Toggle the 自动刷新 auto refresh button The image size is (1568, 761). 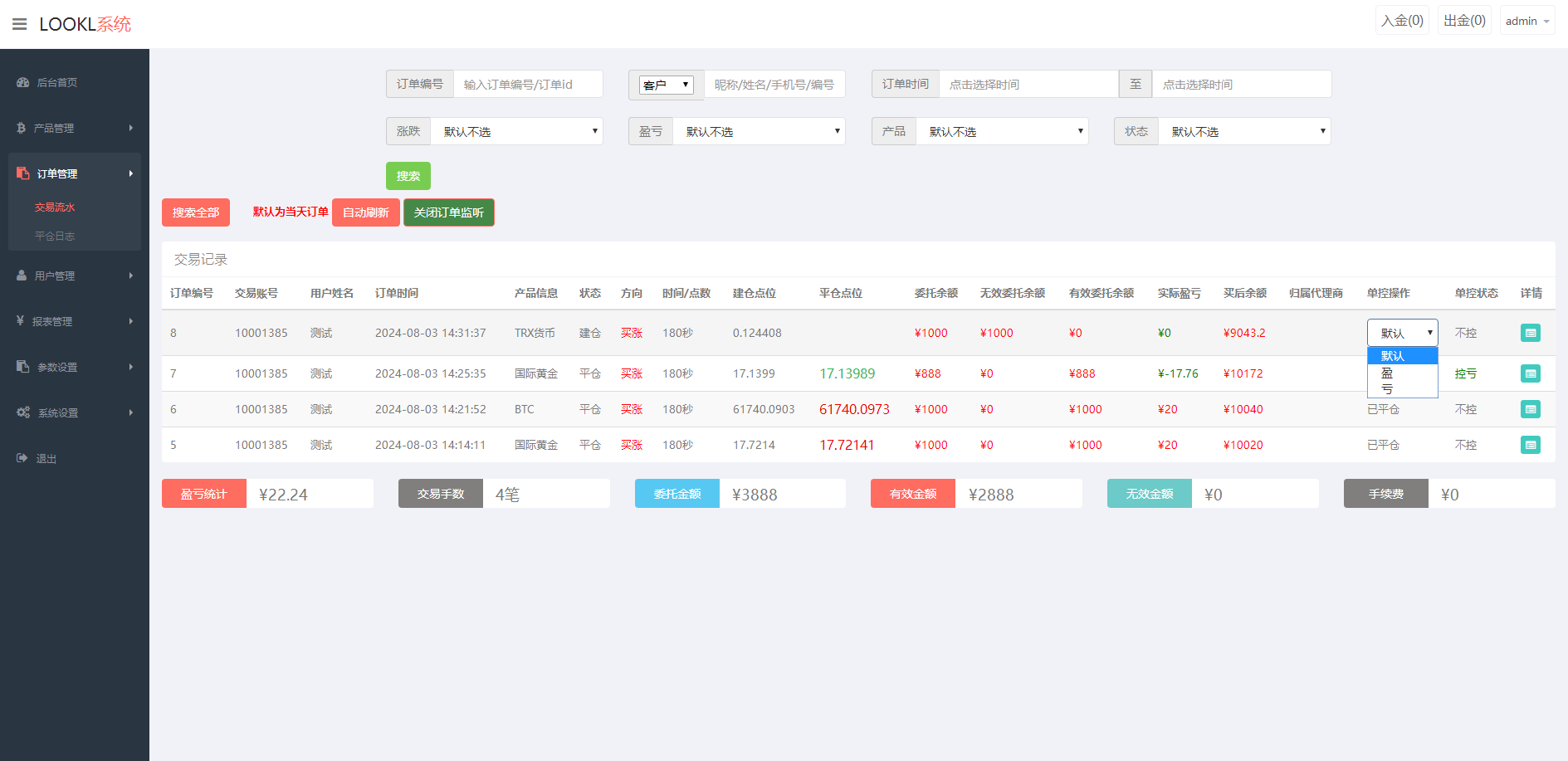pyautogui.click(x=365, y=212)
